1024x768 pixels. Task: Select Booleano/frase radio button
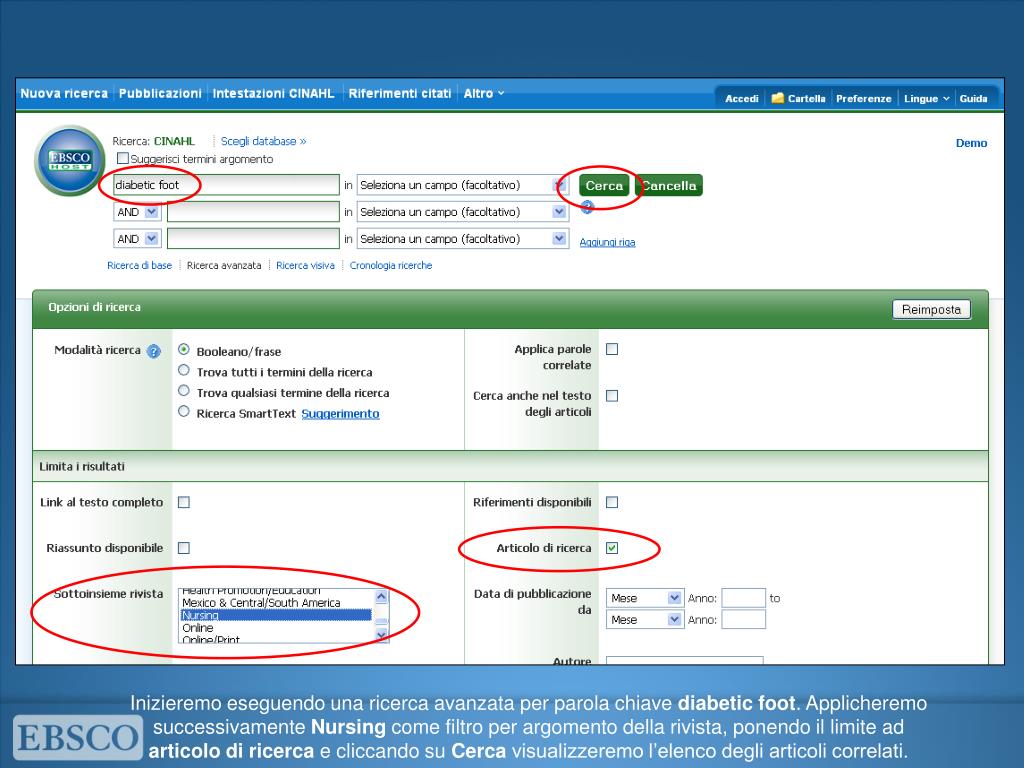coord(184,350)
